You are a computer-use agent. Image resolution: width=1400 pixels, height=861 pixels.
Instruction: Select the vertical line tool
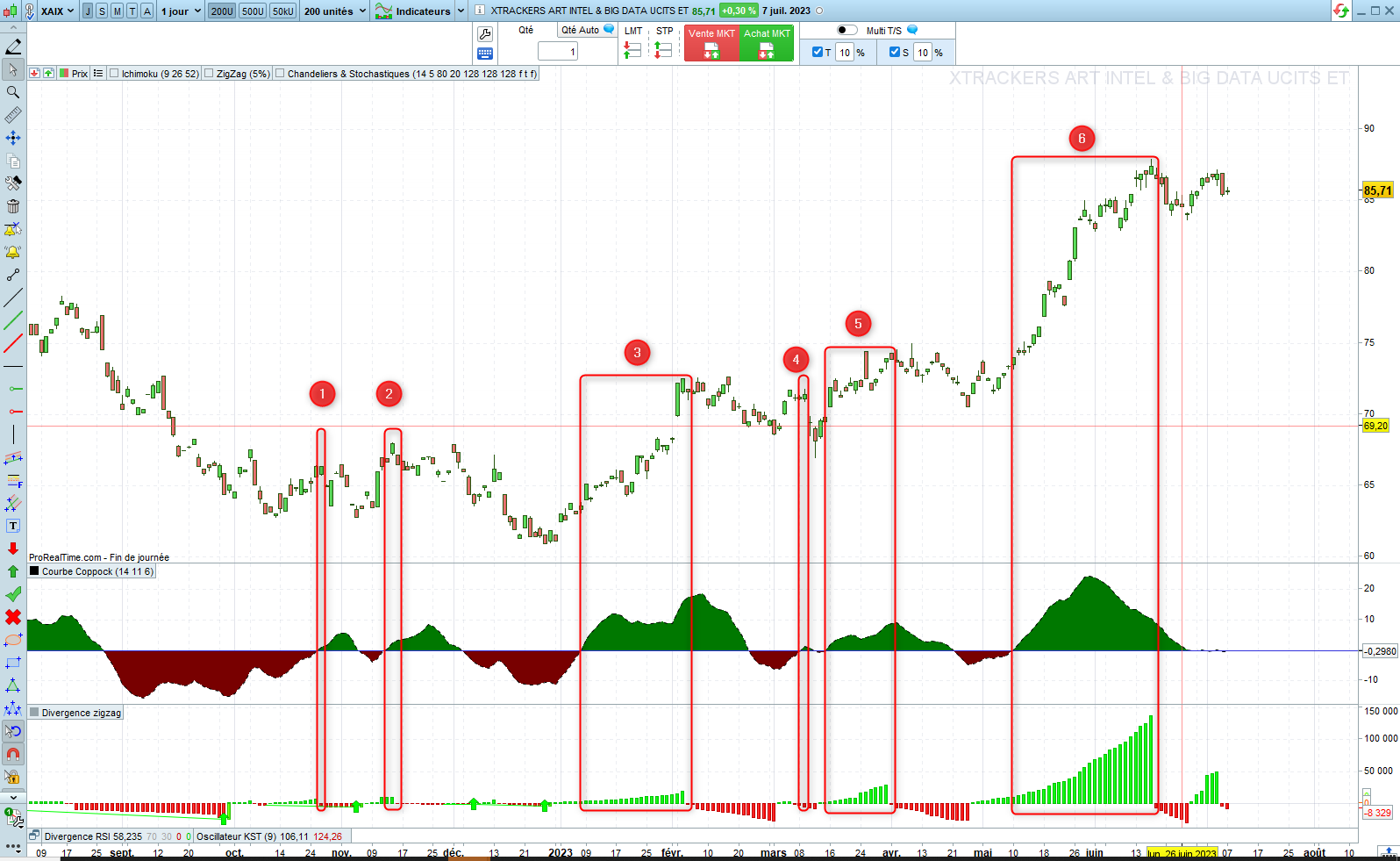point(13,434)
